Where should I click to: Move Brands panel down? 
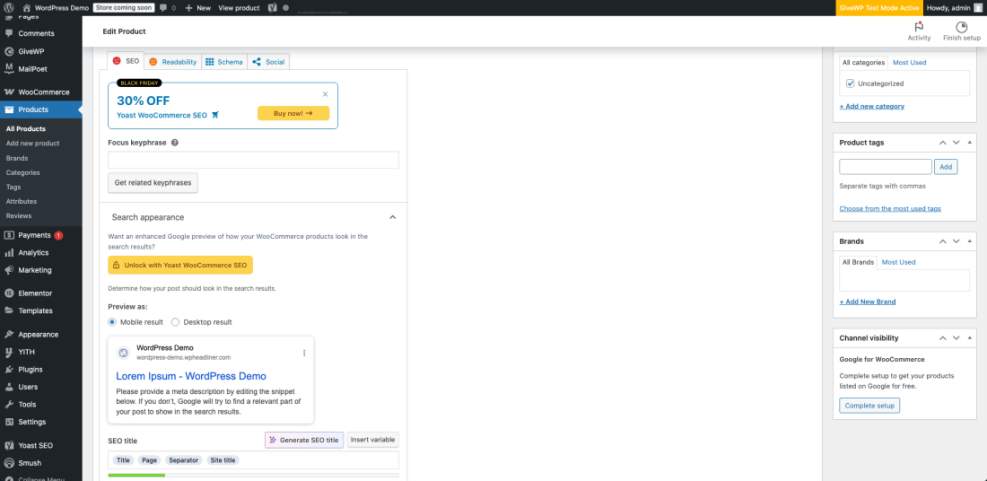coord(956,241)
